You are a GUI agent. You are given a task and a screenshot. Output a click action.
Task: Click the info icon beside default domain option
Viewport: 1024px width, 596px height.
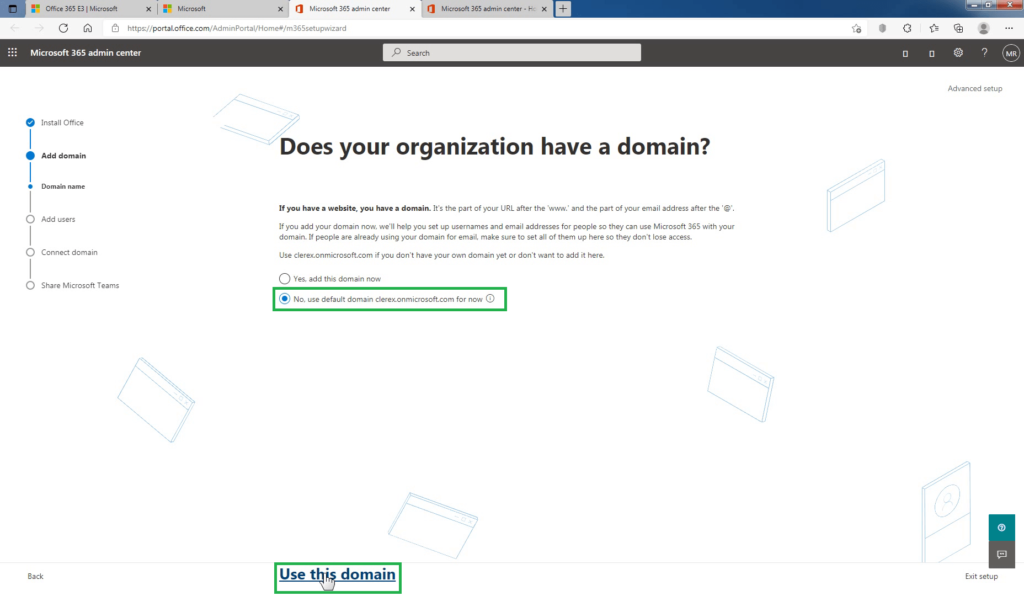pyautogui.click(x=490, y=298)
